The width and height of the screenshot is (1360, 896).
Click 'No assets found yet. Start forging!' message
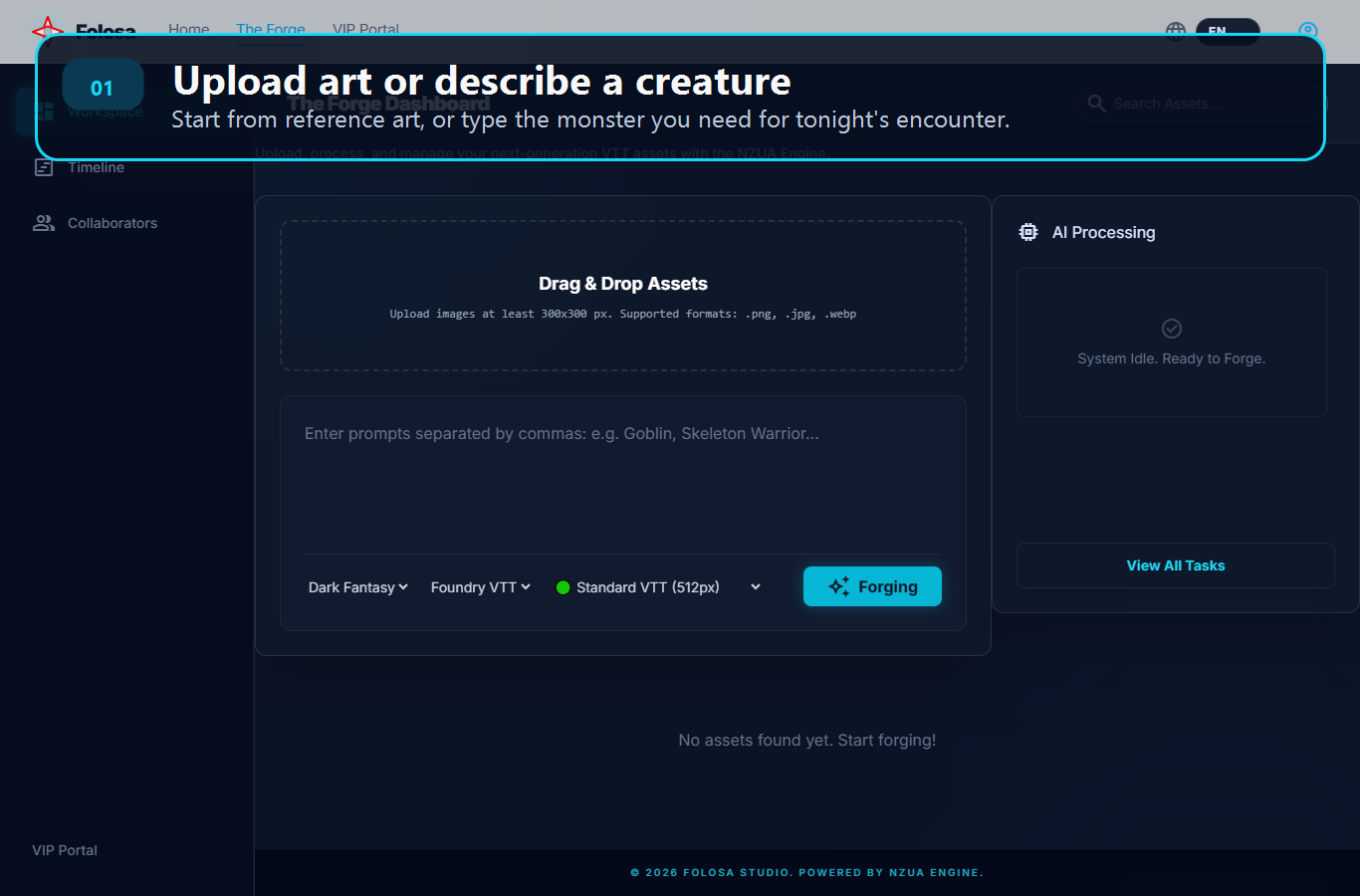coord(807,740)
